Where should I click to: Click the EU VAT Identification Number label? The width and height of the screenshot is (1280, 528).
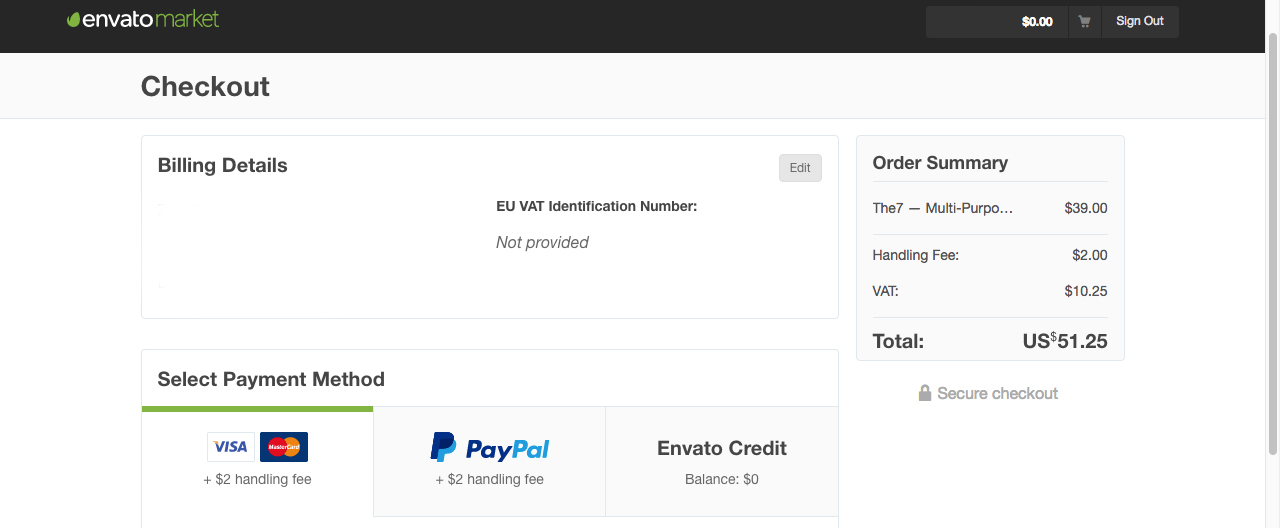pos(596,206)
